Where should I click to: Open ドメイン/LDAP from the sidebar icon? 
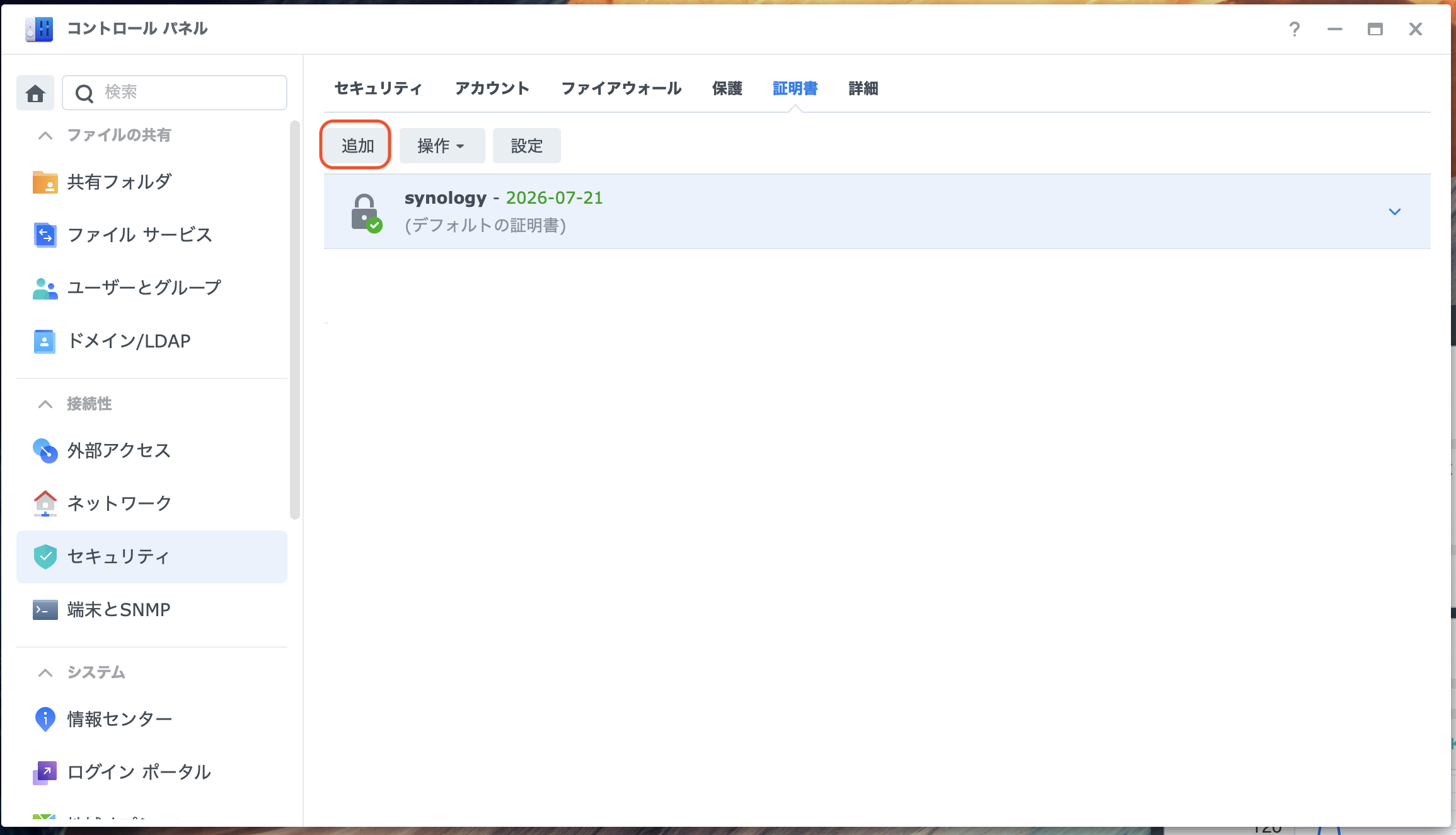pyautogui.click(x=44, y=341)
